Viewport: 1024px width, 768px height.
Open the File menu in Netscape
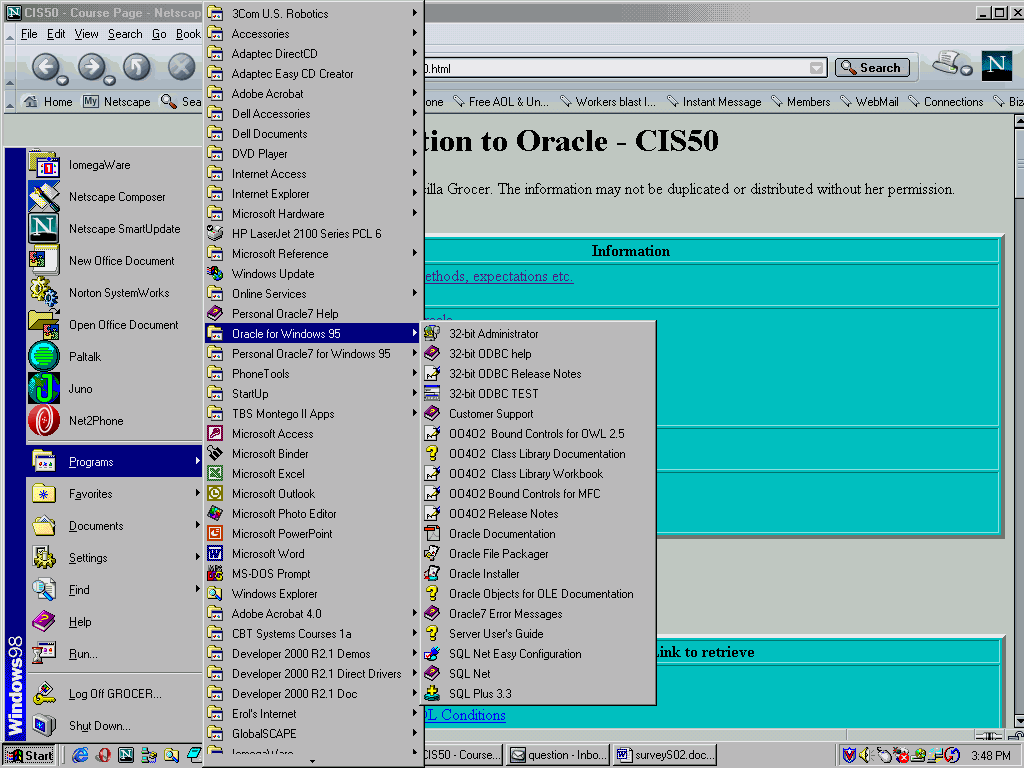pyautogui.click(x=29, y=34)
